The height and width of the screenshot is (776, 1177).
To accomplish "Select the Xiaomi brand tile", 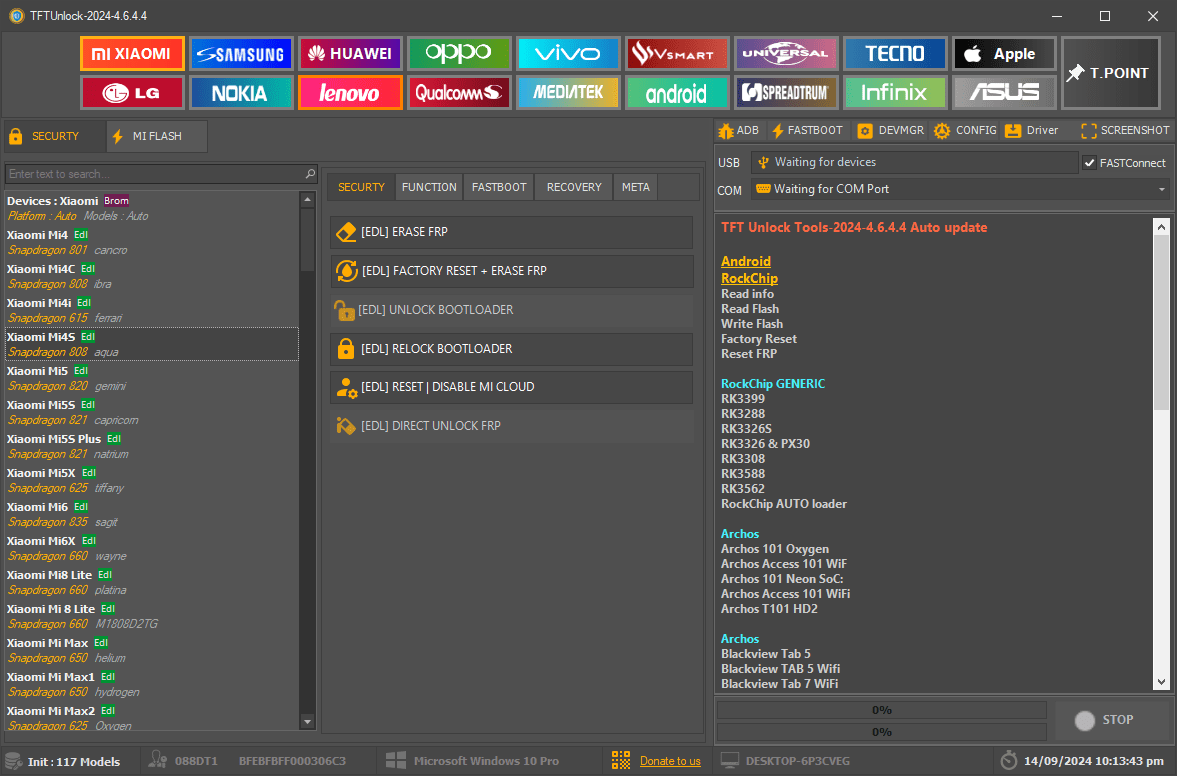I will click(132, 54).
